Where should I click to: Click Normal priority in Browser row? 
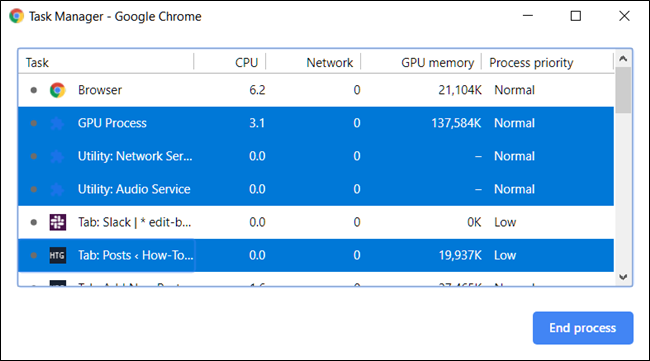pos(514,90)
